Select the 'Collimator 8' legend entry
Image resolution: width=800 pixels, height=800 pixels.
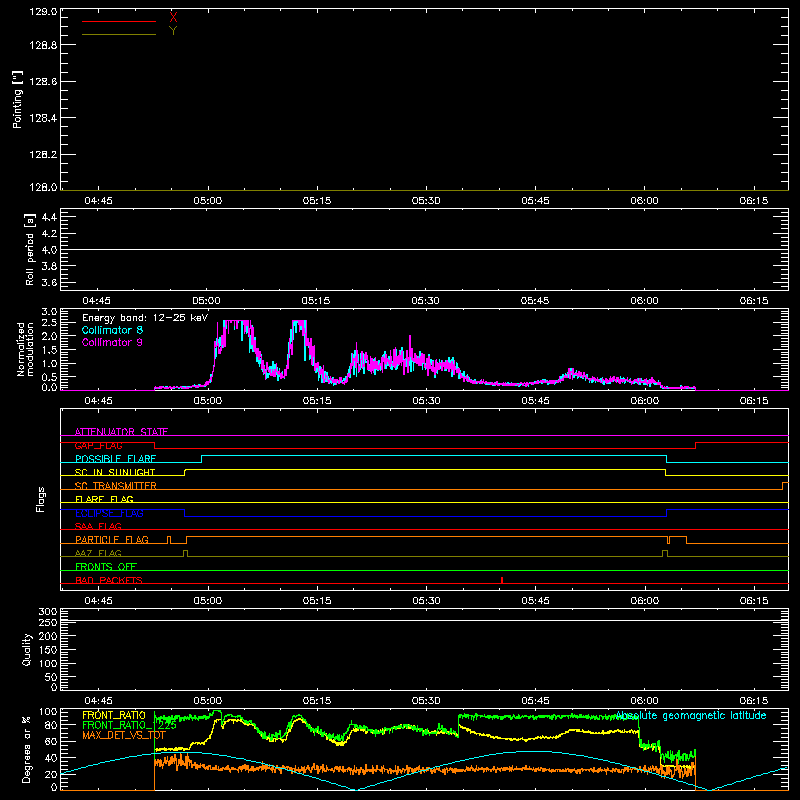(112, 330)
